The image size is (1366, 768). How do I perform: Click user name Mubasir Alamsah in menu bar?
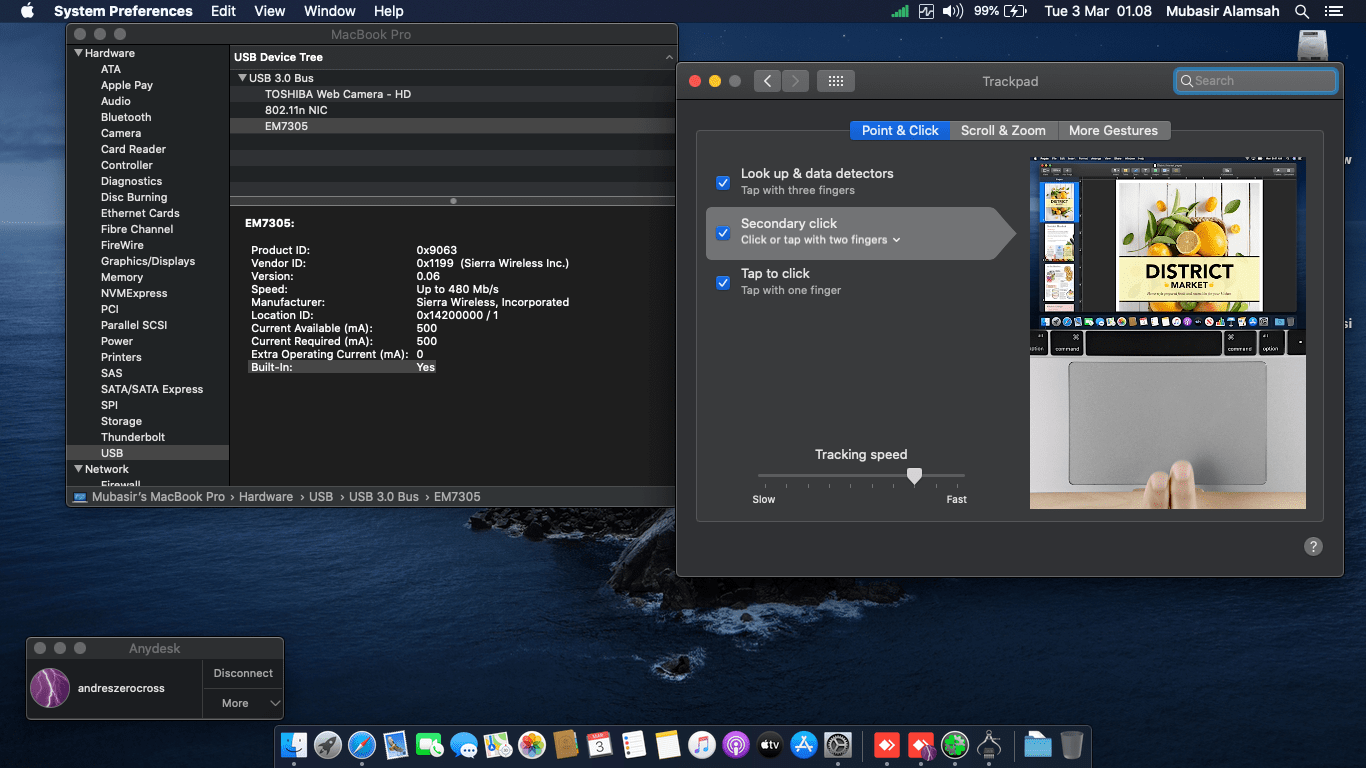pyautogui.click(x=1221, y=11)
